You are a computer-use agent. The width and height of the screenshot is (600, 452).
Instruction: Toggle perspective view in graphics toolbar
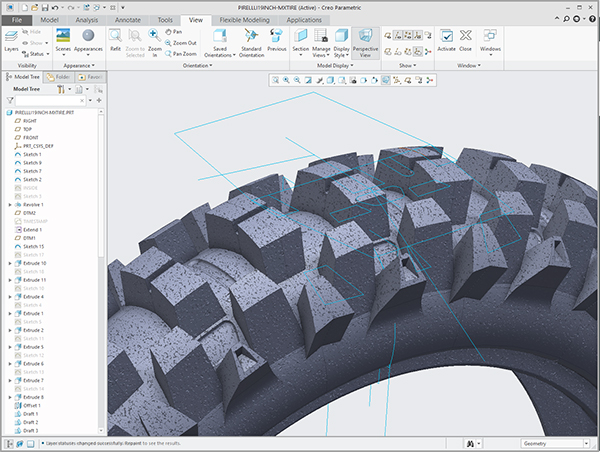[386, 80]
